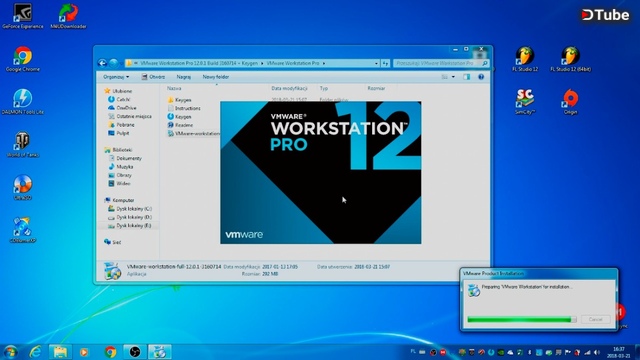The image size is (640, 360).
Task: Open Internet Explorer from the taskbar
Action: [36, 352]
